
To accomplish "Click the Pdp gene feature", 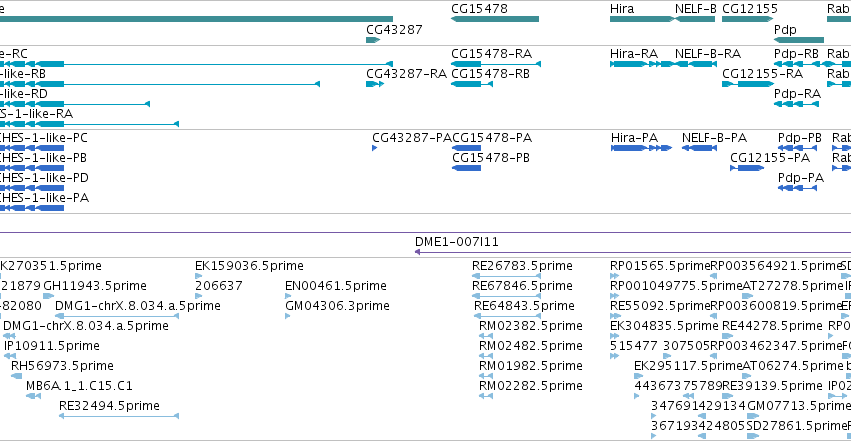I will click(799, 40).
